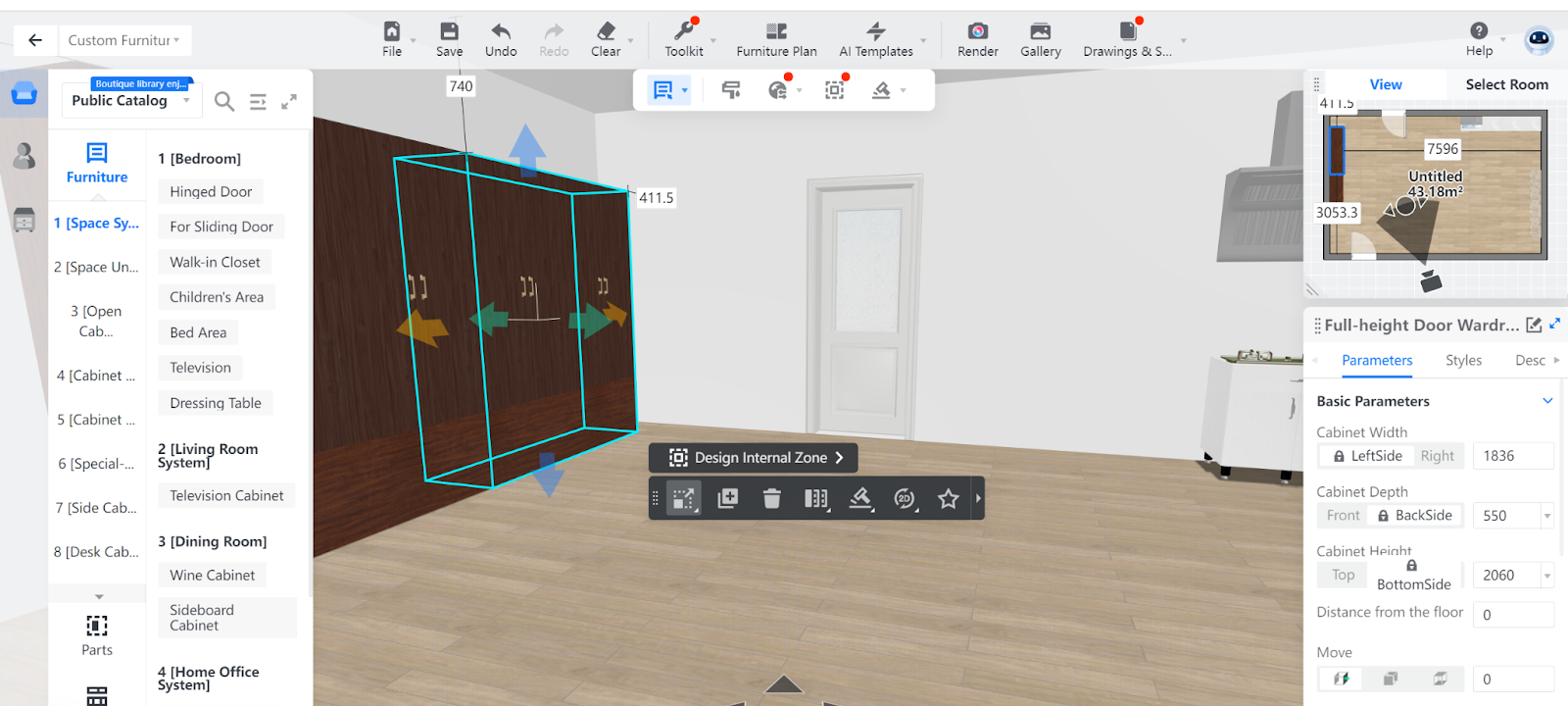Open the Gallery
This screenshot has height=706, width=1568.
tap(1040, 32)
